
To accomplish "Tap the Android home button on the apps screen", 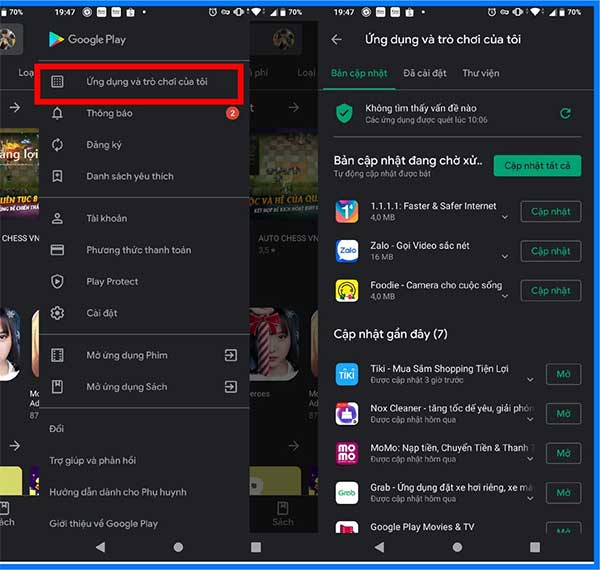I will coord(457,547).
